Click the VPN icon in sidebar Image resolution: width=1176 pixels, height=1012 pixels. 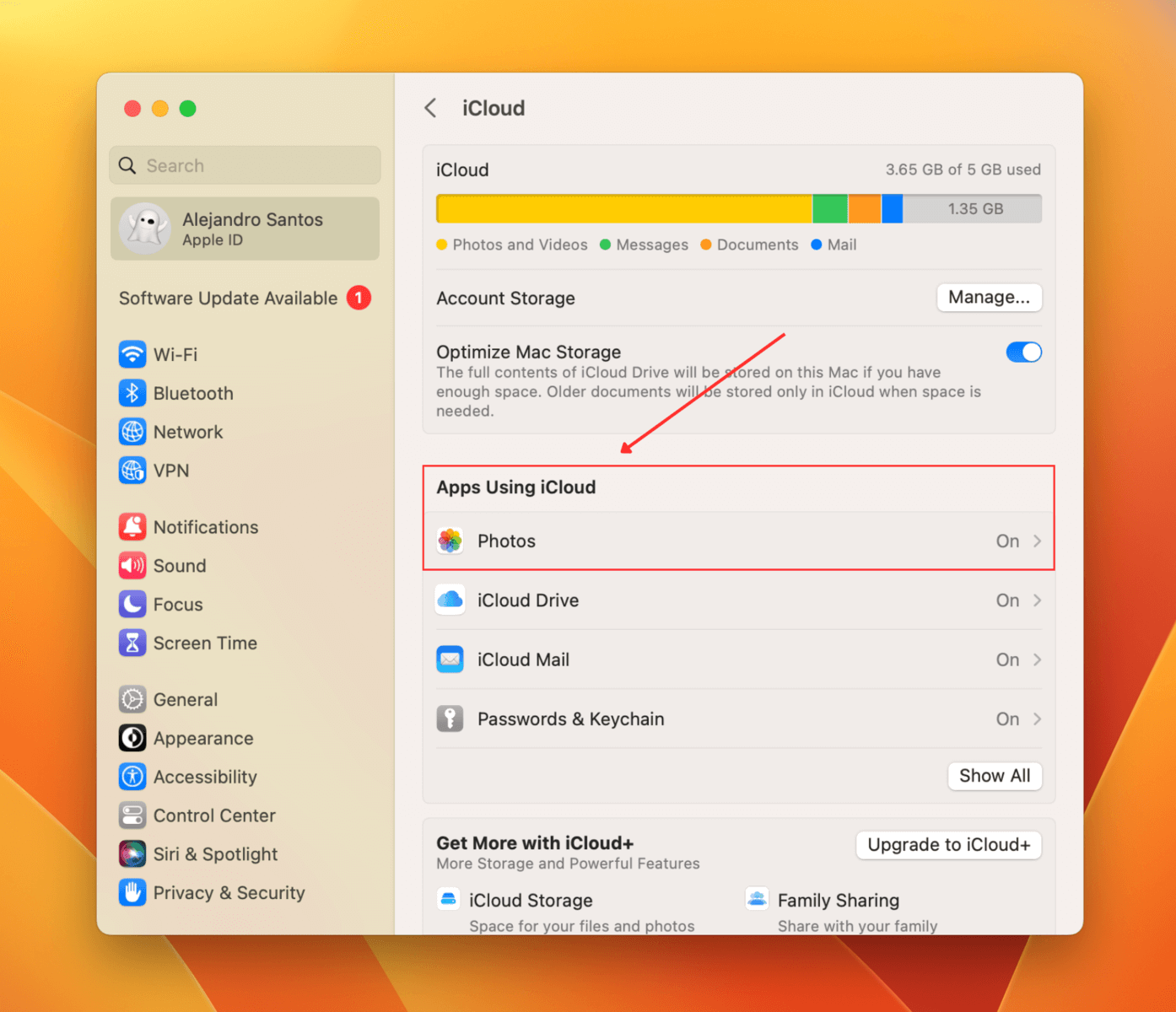[132, 471]
